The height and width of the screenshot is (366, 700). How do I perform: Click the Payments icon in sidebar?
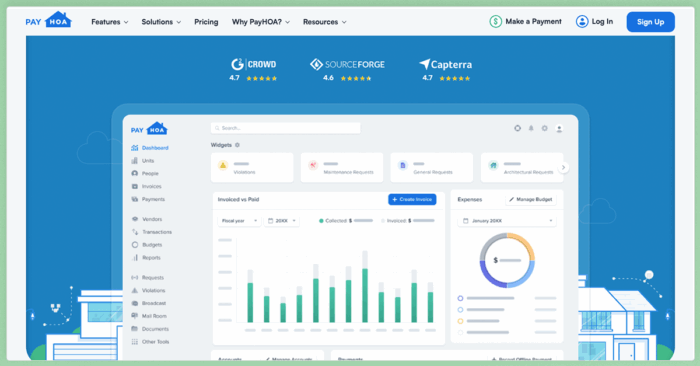point(134,199)
